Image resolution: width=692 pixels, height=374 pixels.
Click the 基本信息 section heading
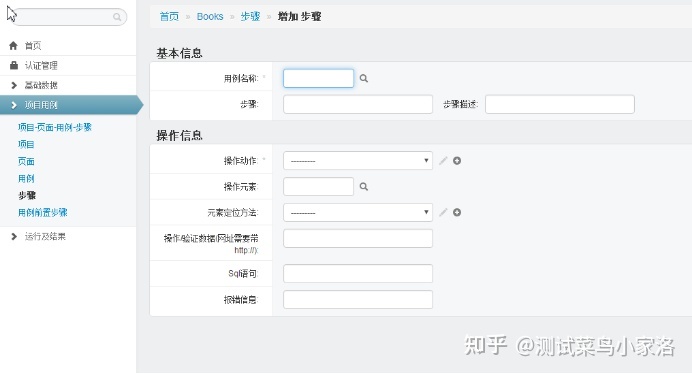pyautogui.click(x=179, y=53)
